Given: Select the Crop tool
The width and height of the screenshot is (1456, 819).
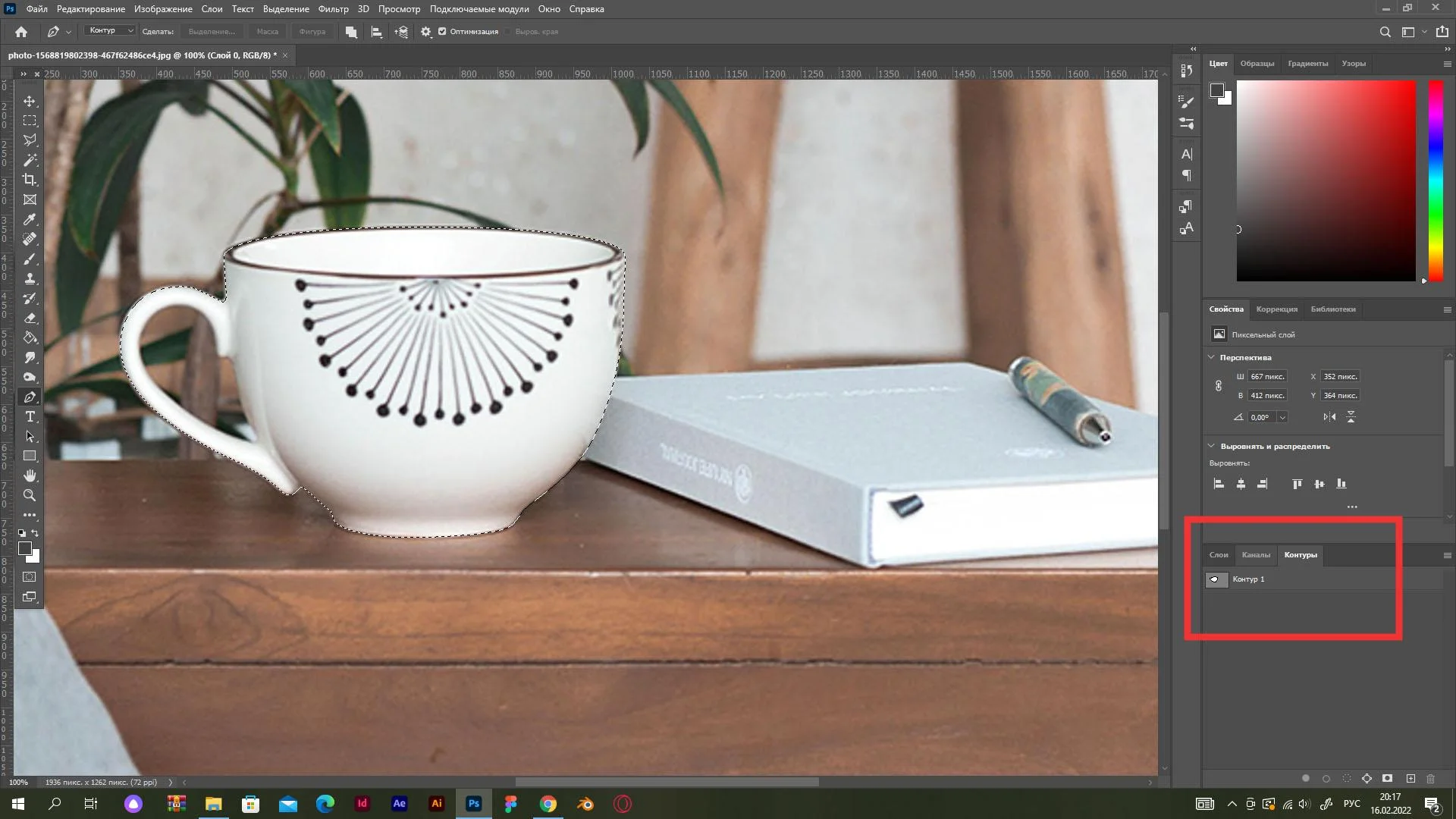Looking at the screenshot, I should click(x=30, y=180).
